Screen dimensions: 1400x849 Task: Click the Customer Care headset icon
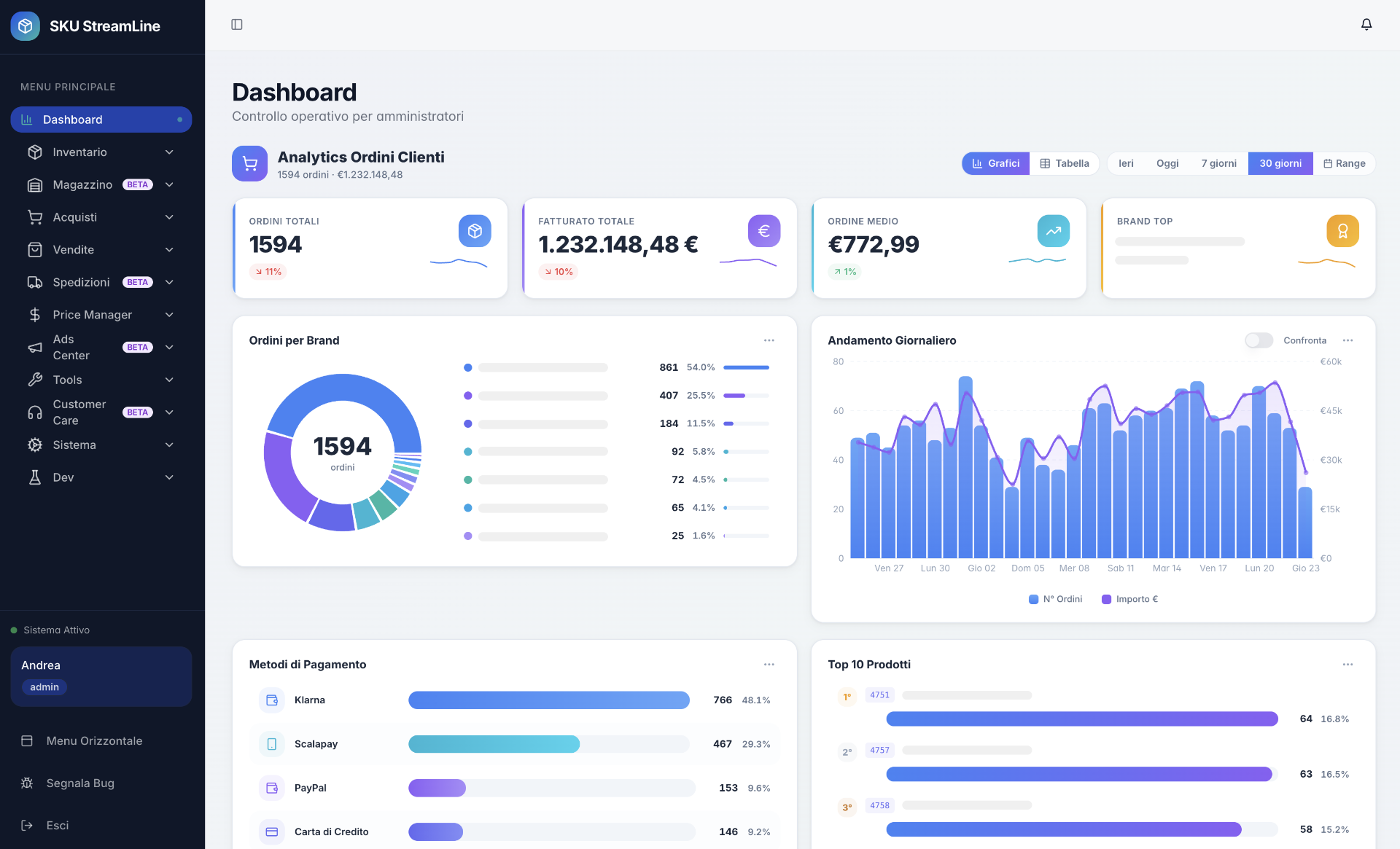click(x=35, y=412)
